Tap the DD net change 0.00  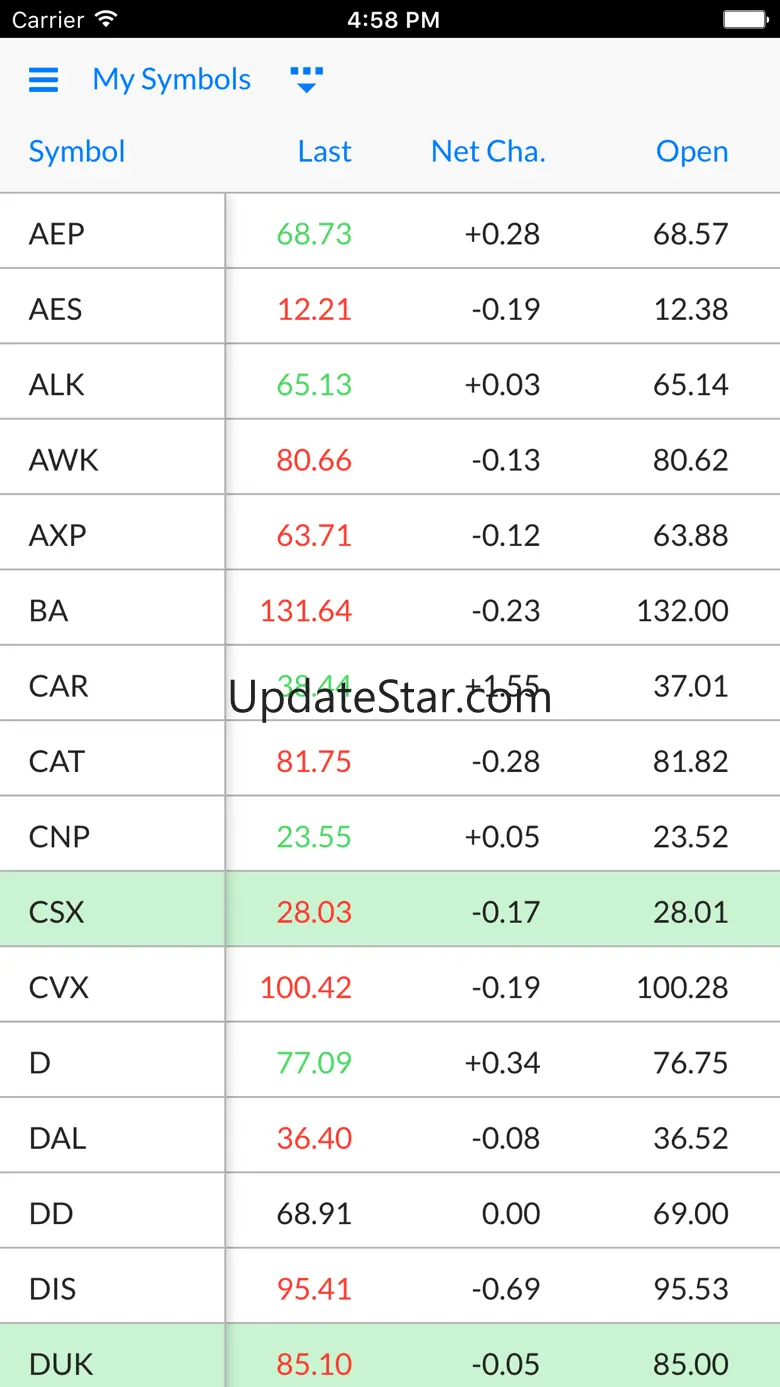511,1214
